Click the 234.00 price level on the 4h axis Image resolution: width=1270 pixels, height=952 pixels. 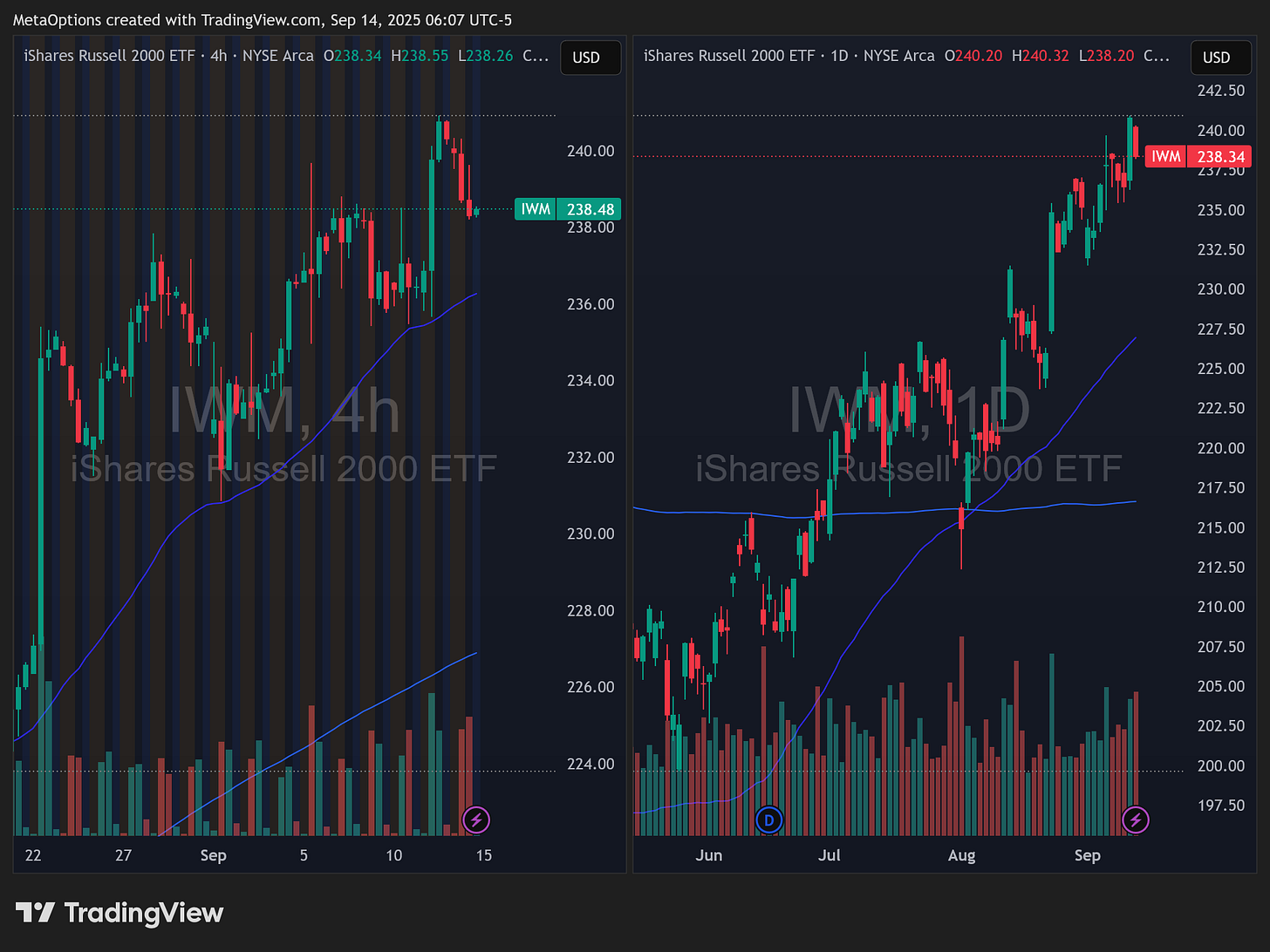pos(591,381)
